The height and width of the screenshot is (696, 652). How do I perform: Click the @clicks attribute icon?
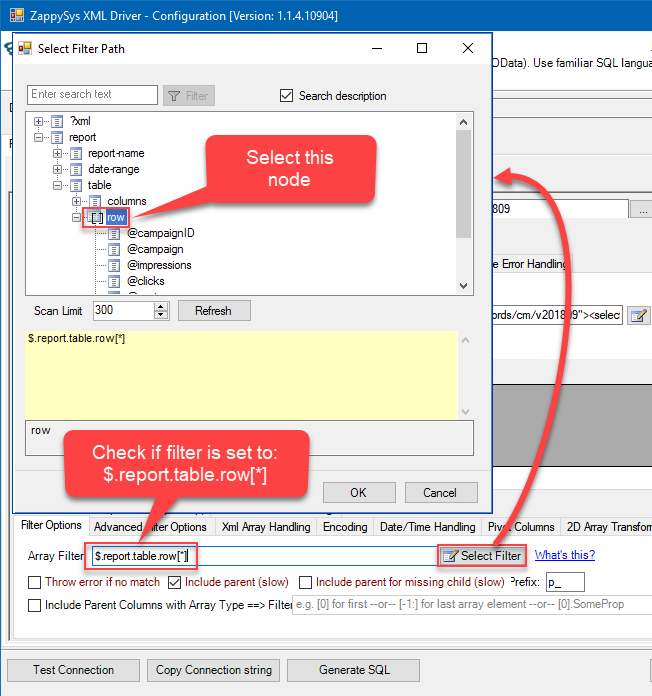click(x=114, y=281)
